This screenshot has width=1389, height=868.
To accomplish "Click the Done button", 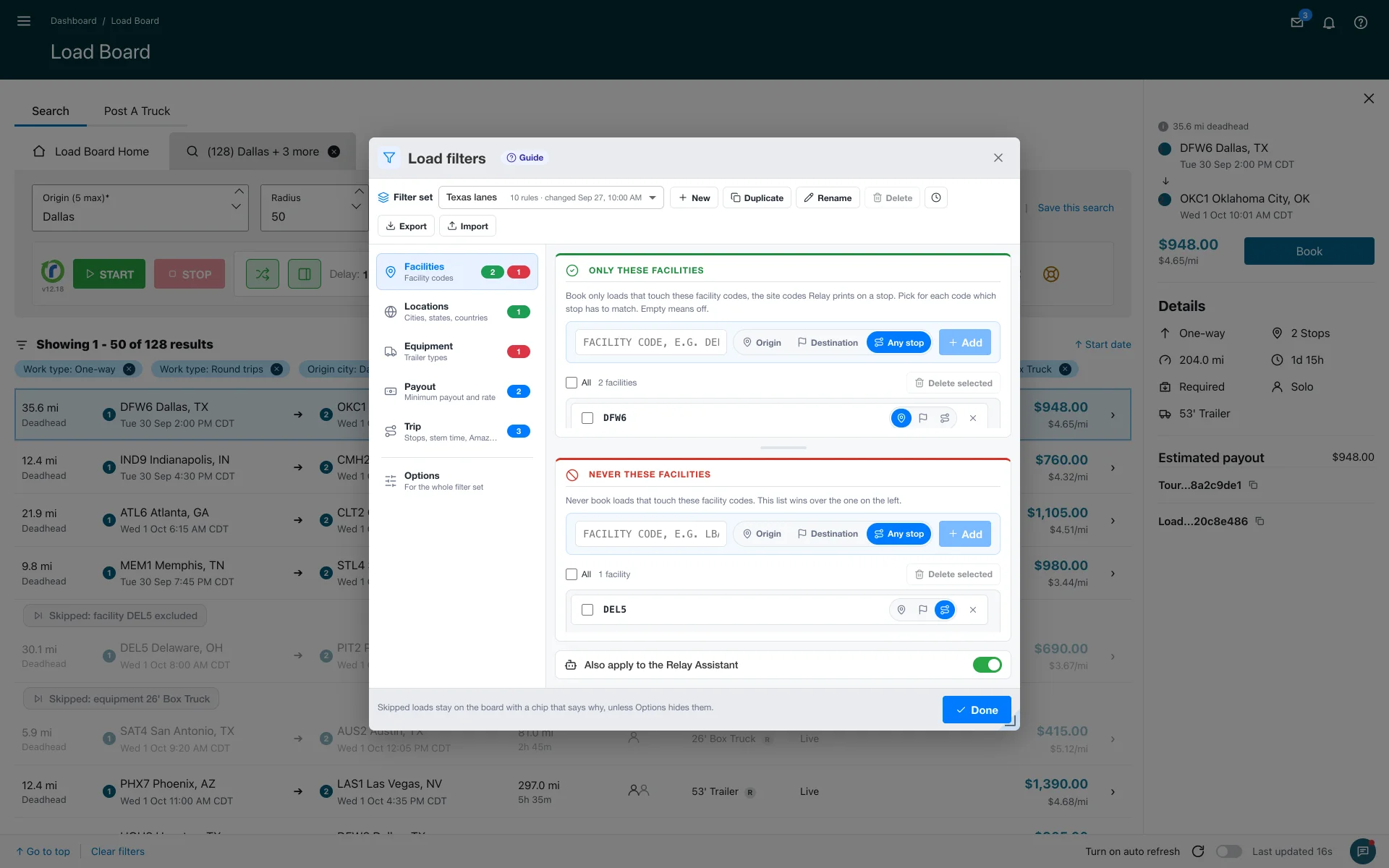I will (977, 710).
